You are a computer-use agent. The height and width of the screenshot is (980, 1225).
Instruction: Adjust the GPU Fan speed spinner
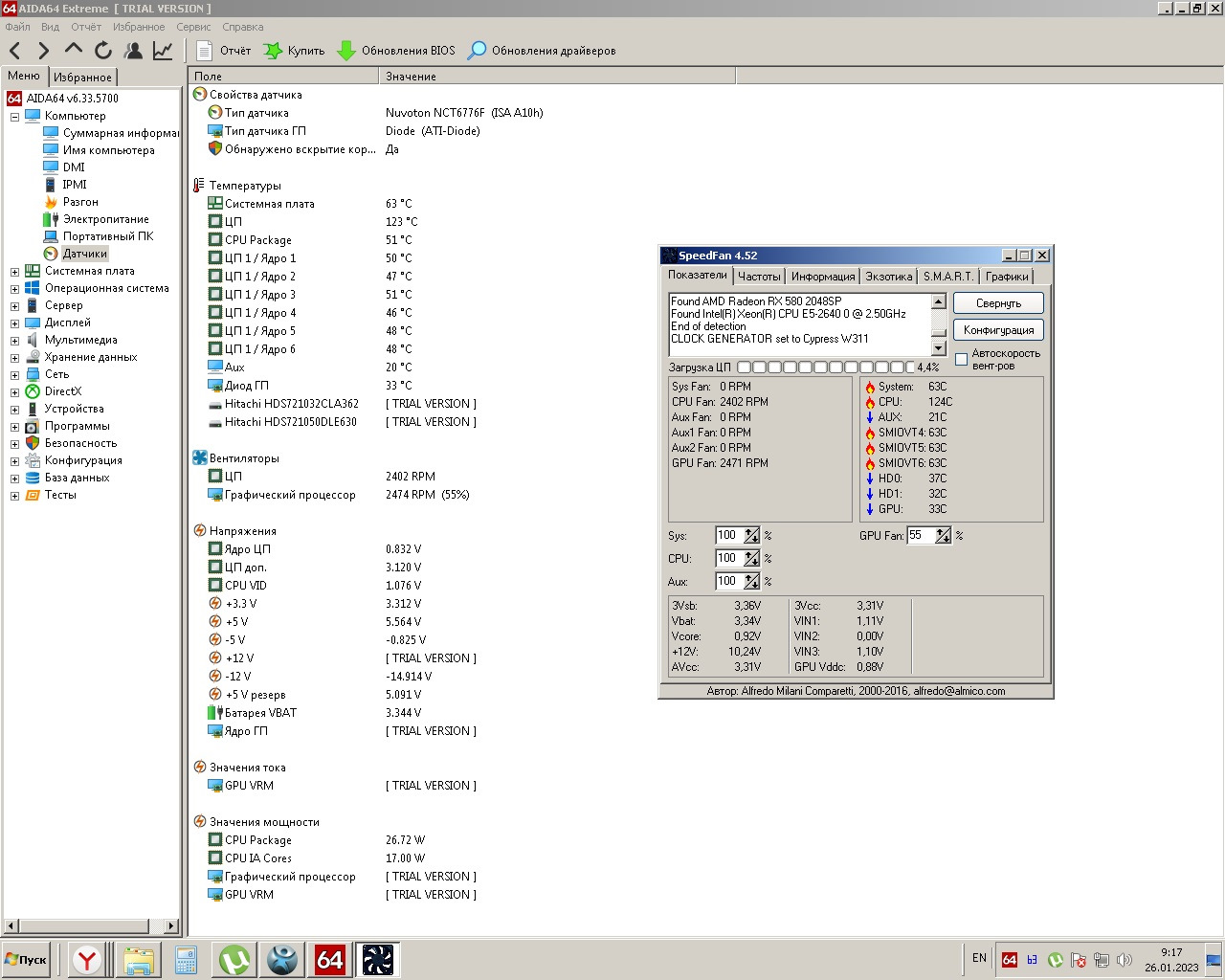tap(944, 536)
